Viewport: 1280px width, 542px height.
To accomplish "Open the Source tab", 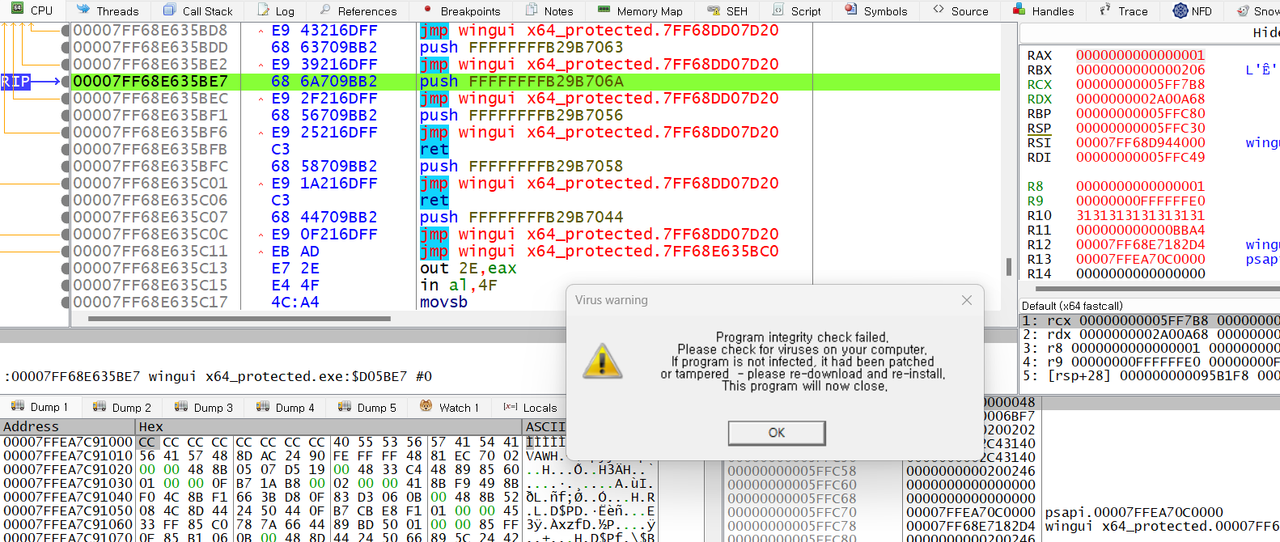I will click(x=961, y=11).
